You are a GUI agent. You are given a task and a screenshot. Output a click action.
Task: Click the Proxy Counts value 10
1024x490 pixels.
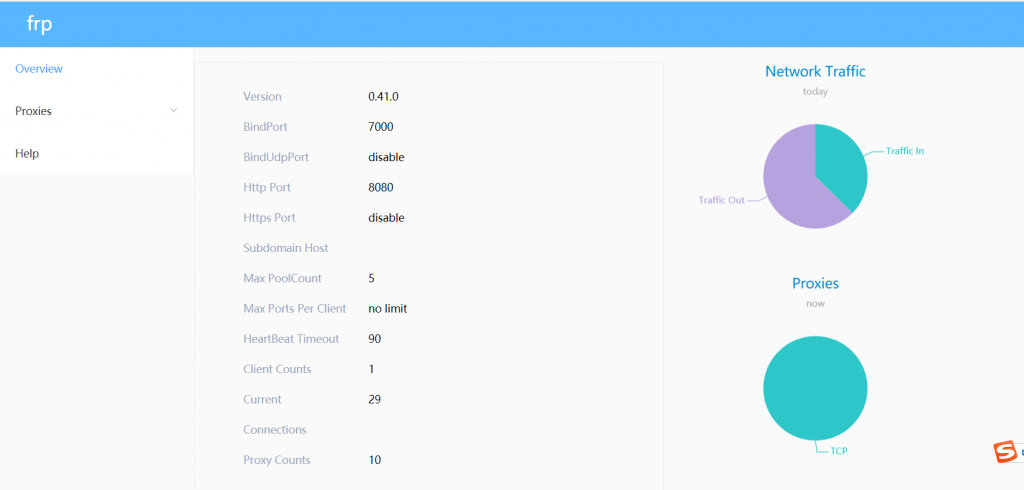coord(374,460)
